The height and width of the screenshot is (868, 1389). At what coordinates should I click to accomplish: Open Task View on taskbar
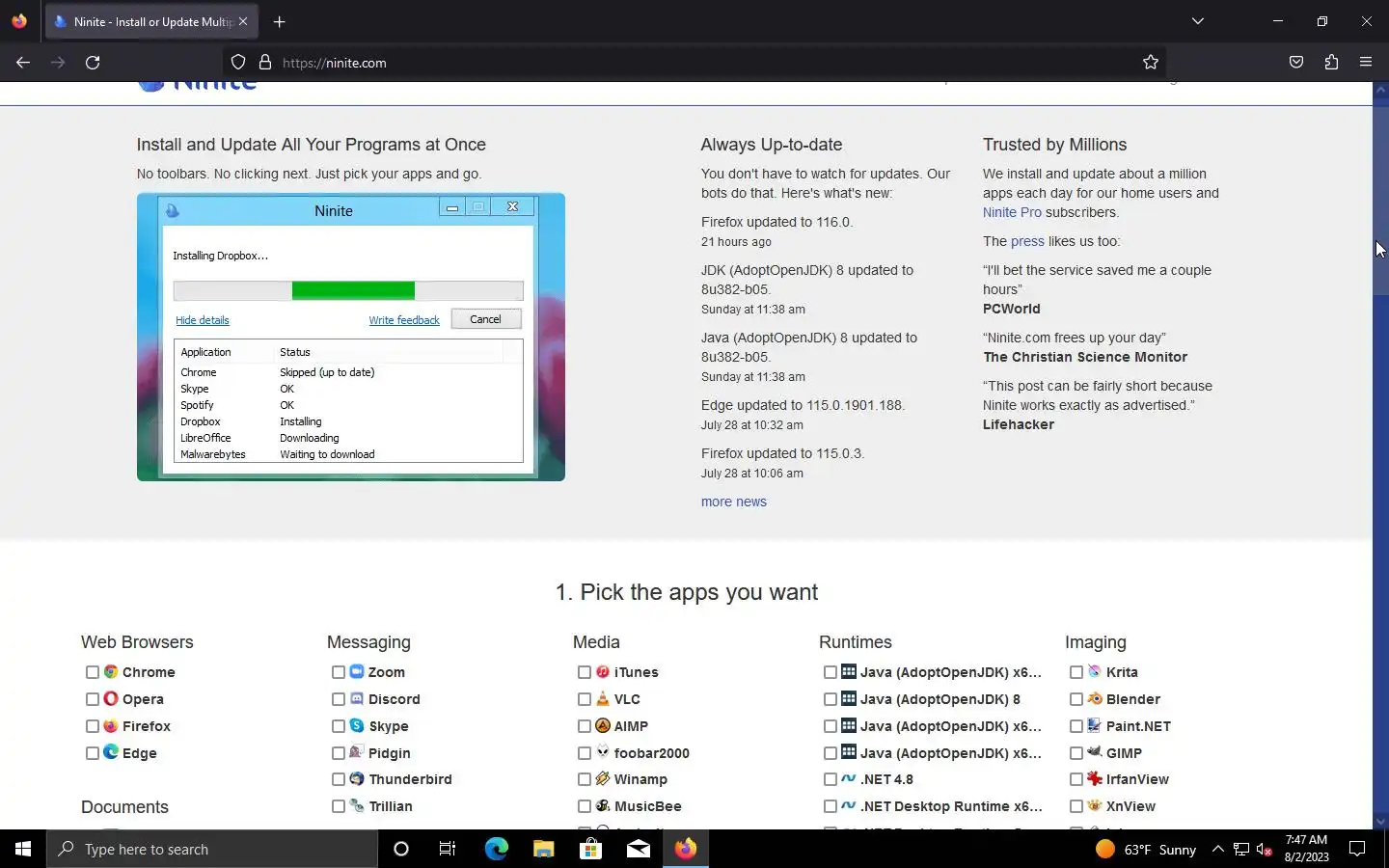click(x=448, y=849)
